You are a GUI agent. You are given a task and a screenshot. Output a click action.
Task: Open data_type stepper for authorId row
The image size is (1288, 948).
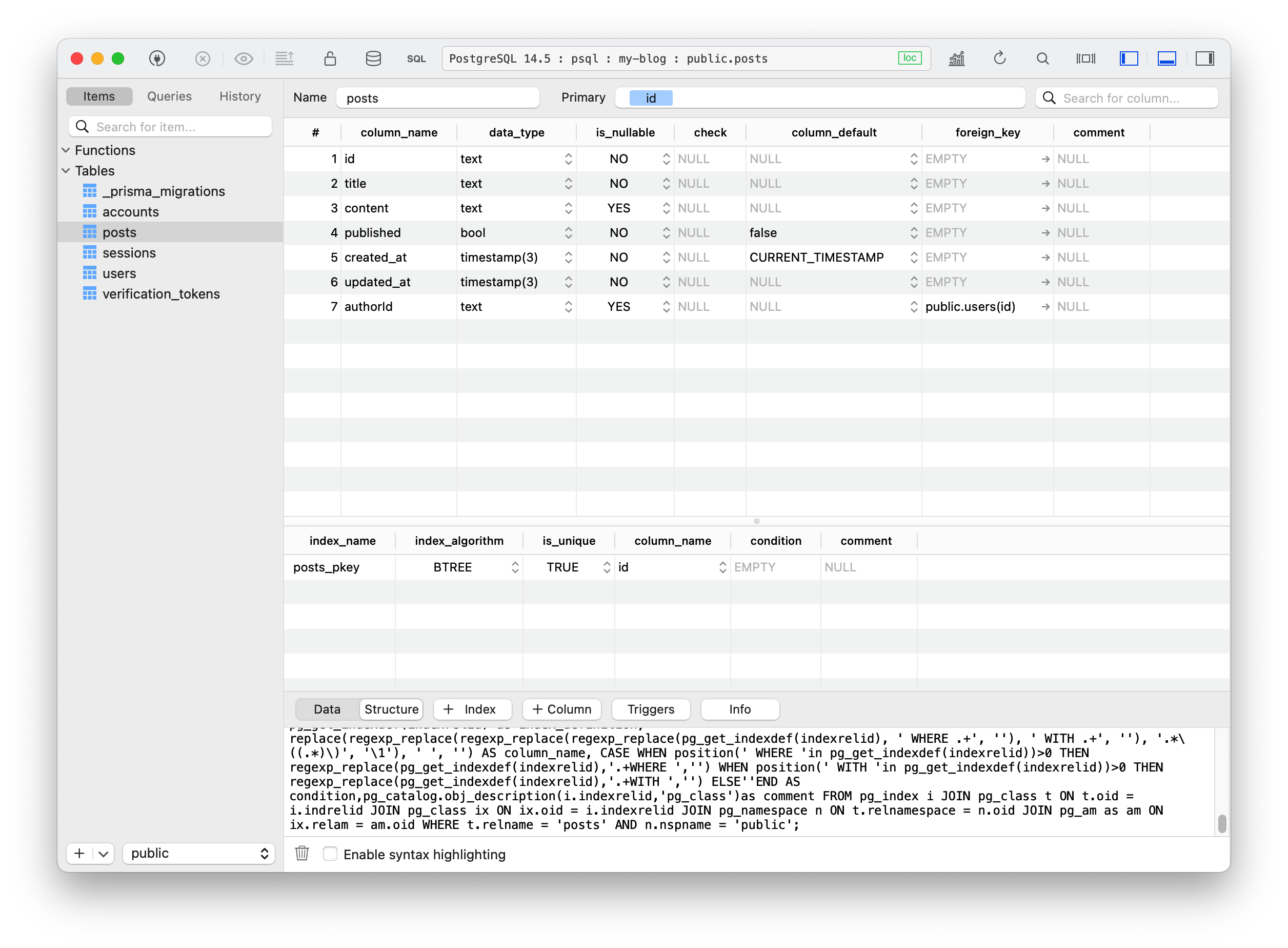pyautogui.click(x=568, y=306)
